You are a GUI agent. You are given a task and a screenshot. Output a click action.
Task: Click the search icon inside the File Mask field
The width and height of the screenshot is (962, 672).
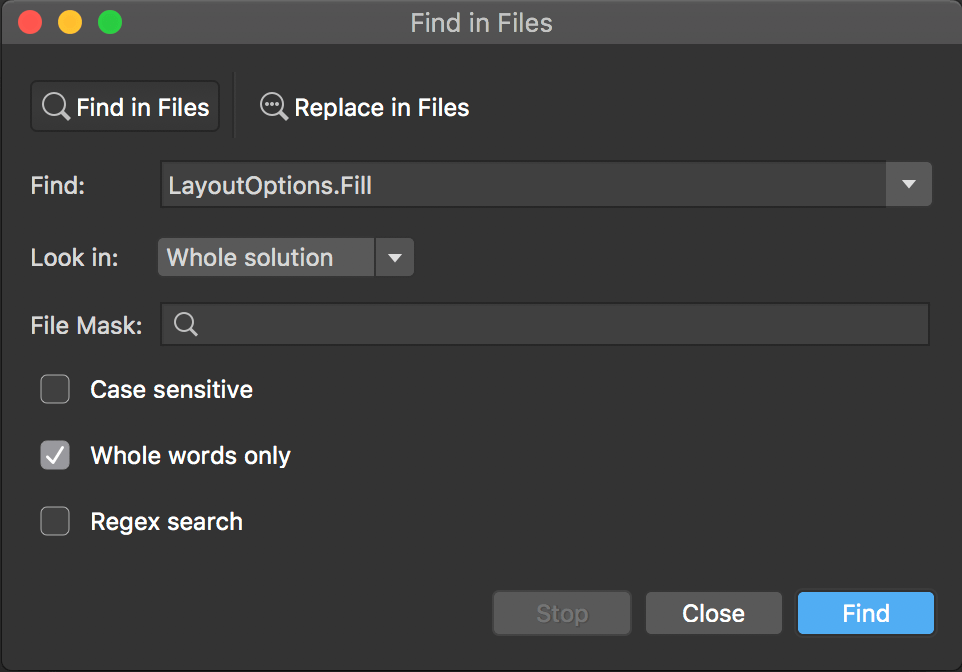point(185,323)
